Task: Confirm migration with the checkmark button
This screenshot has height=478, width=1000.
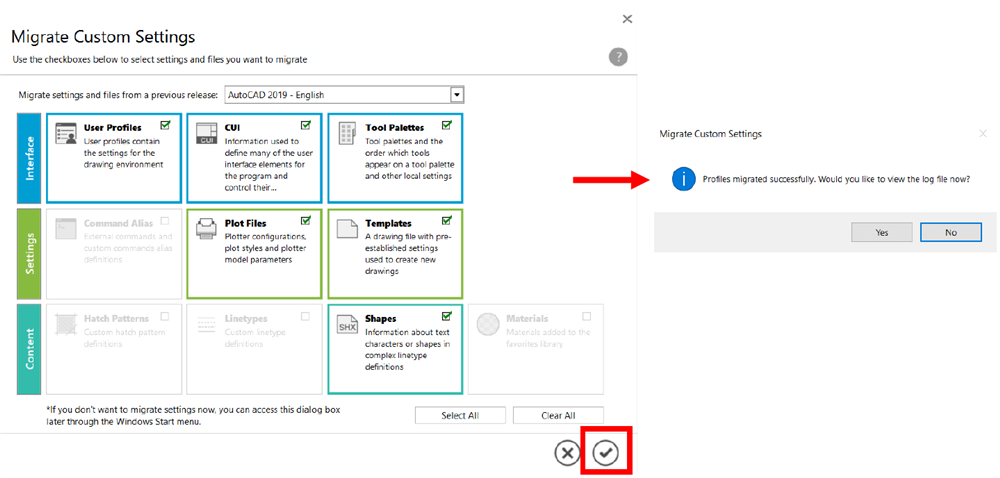Action: point(605,453)
